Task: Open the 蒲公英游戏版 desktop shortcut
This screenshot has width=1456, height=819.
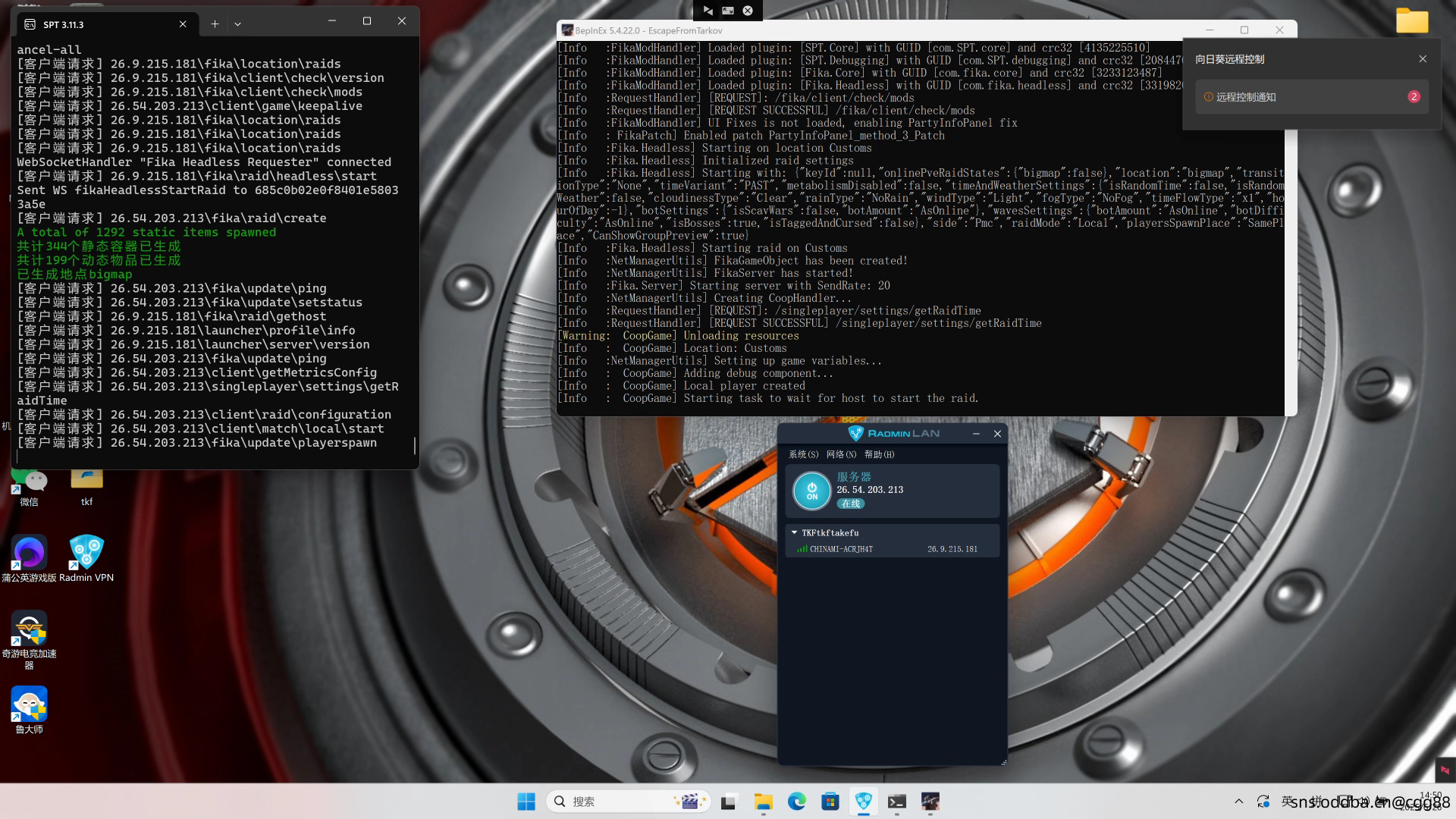Action: pyautogui.click(x=29, y=558)
